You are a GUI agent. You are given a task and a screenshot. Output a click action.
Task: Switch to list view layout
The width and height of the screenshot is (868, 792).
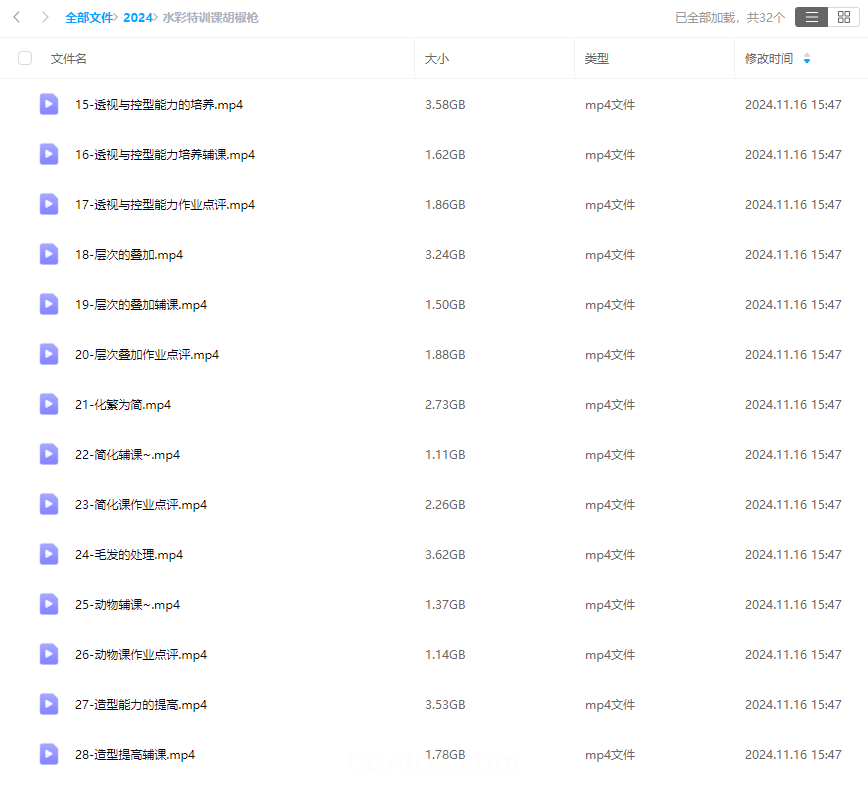(x=811, y=17)
